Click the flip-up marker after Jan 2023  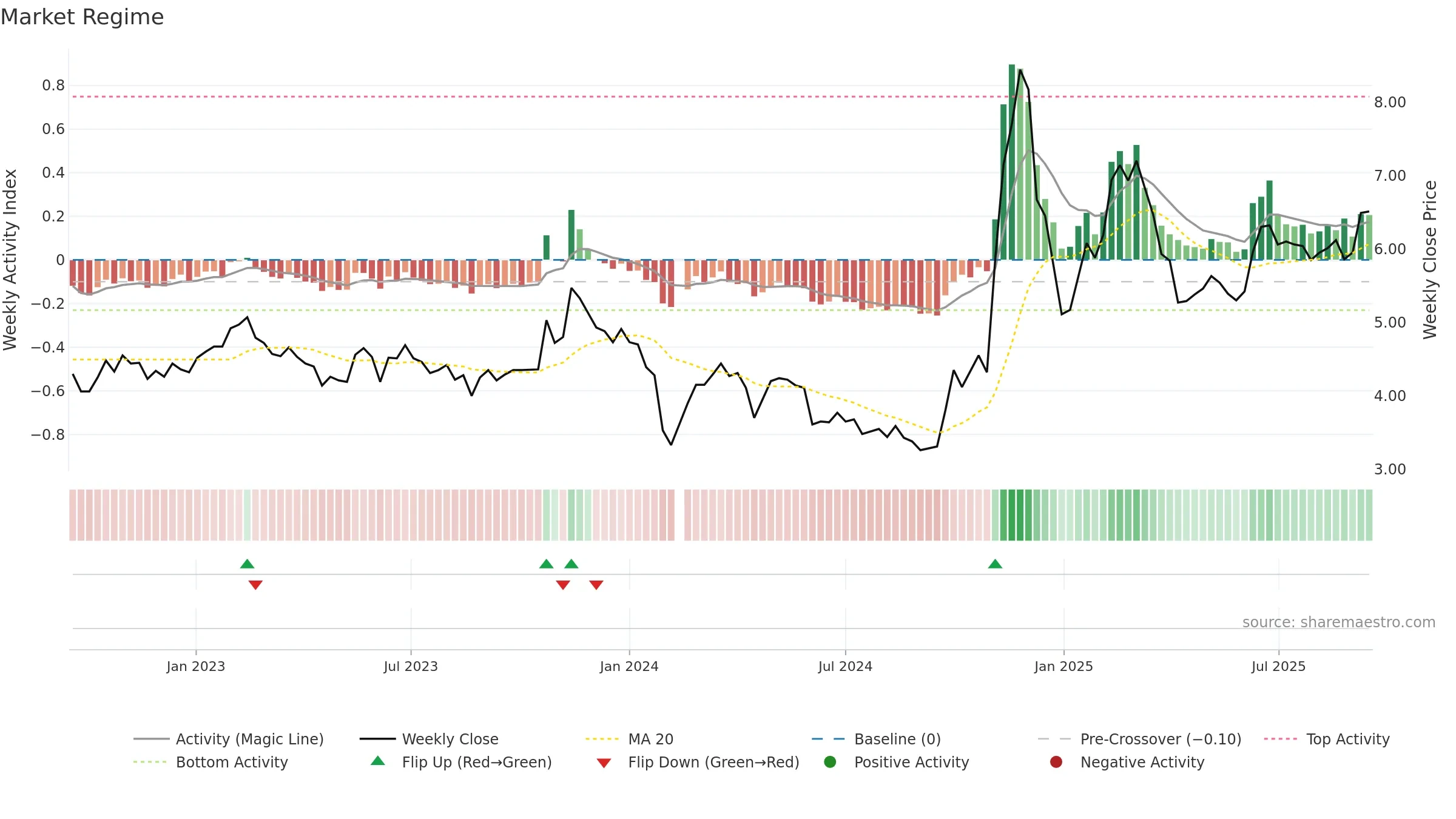(247, 564)
